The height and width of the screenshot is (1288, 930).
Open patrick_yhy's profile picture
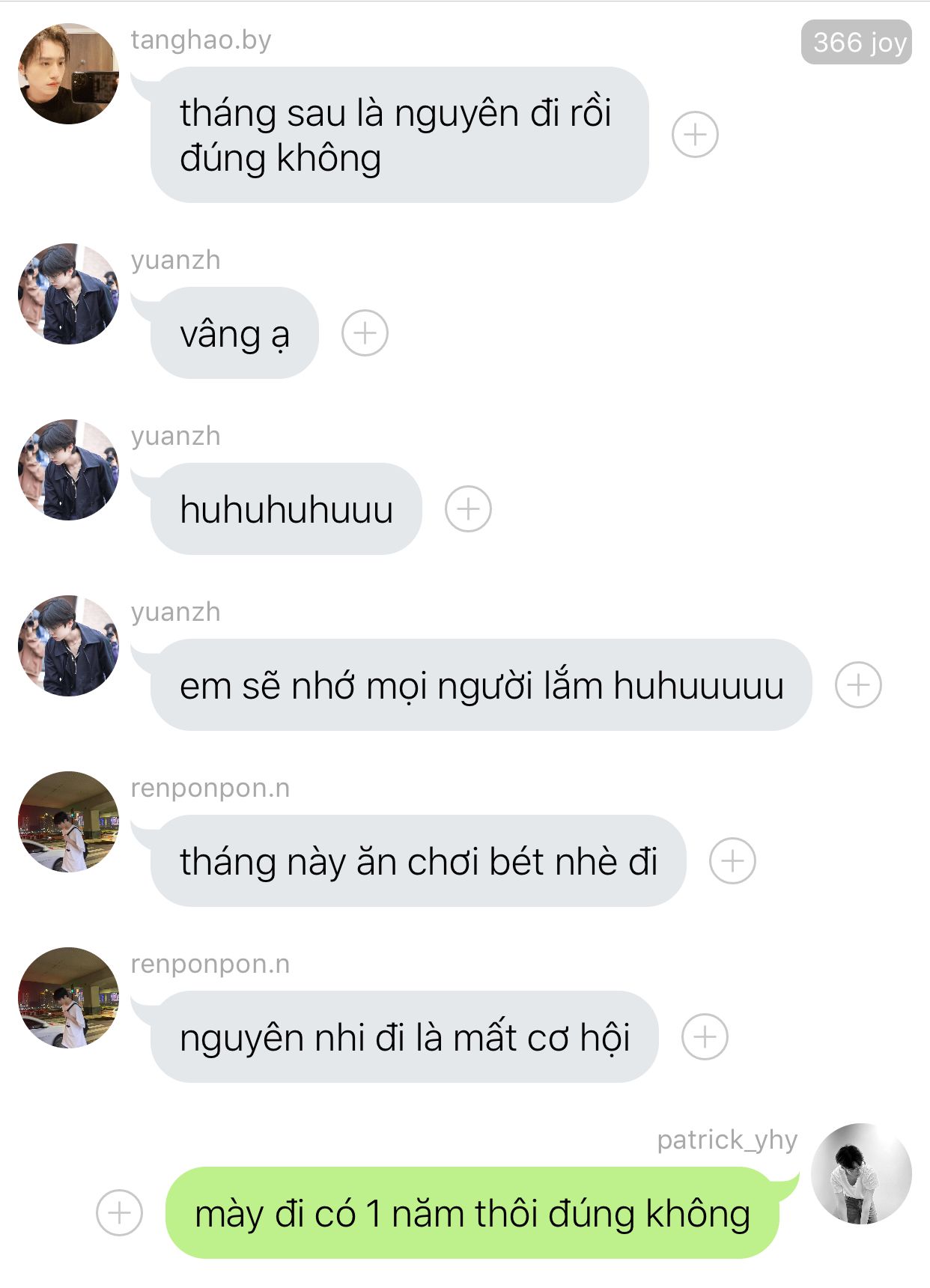point(861,1173)
